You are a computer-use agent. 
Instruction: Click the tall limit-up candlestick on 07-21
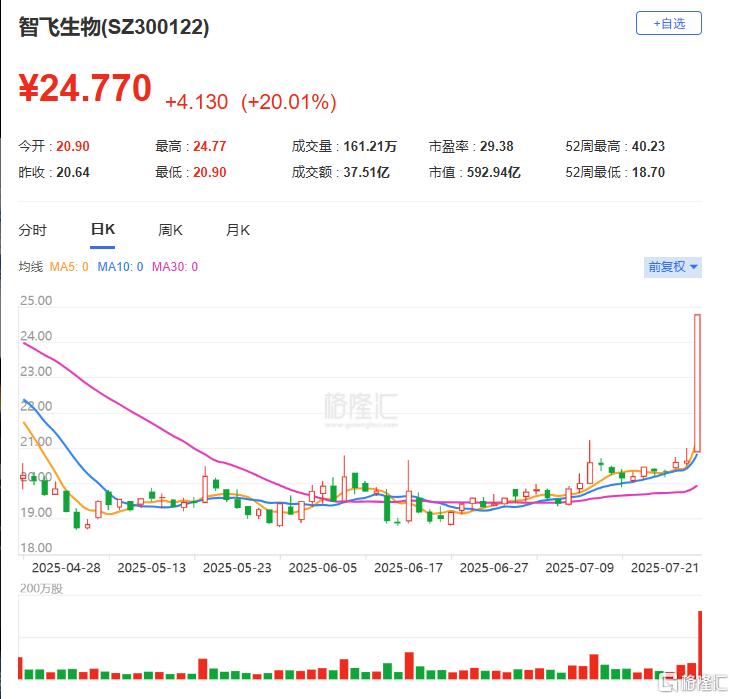coord(697,383)
